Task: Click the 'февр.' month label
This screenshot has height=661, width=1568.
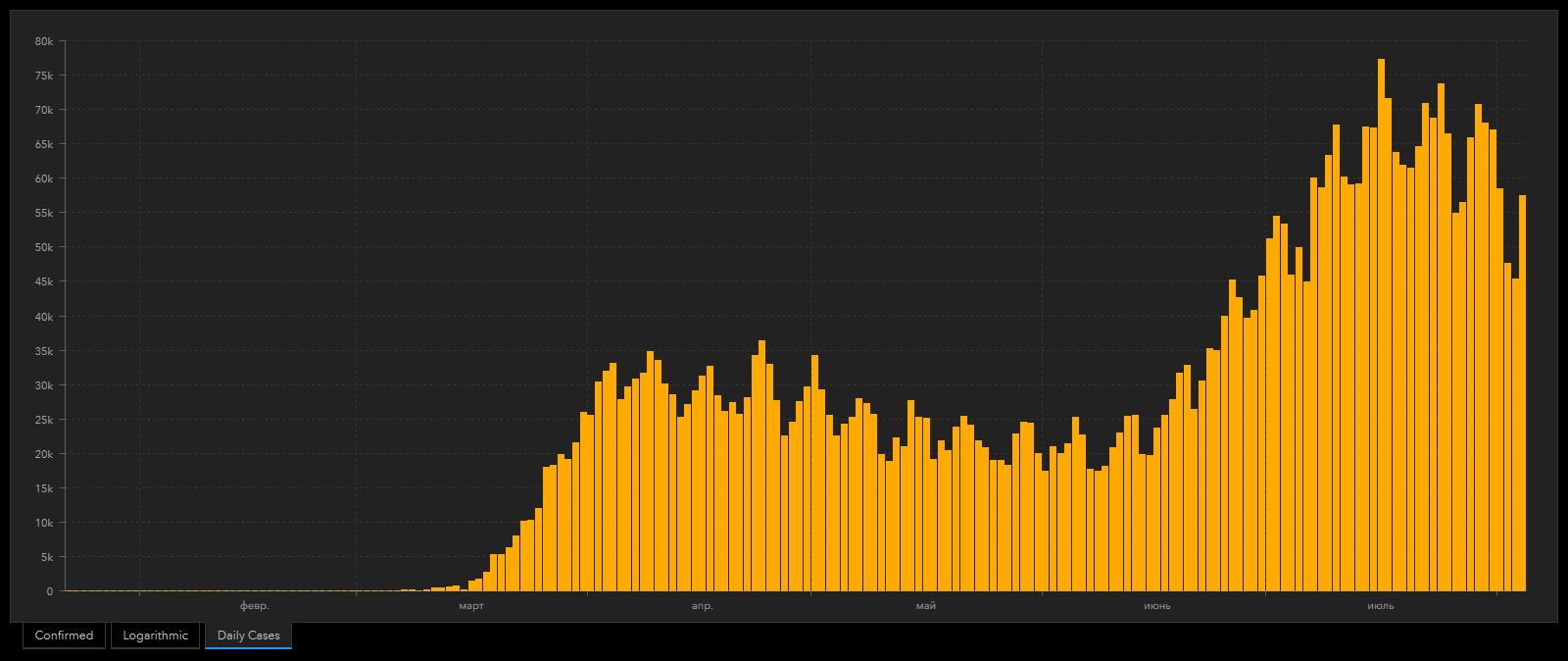Action: 255,606
